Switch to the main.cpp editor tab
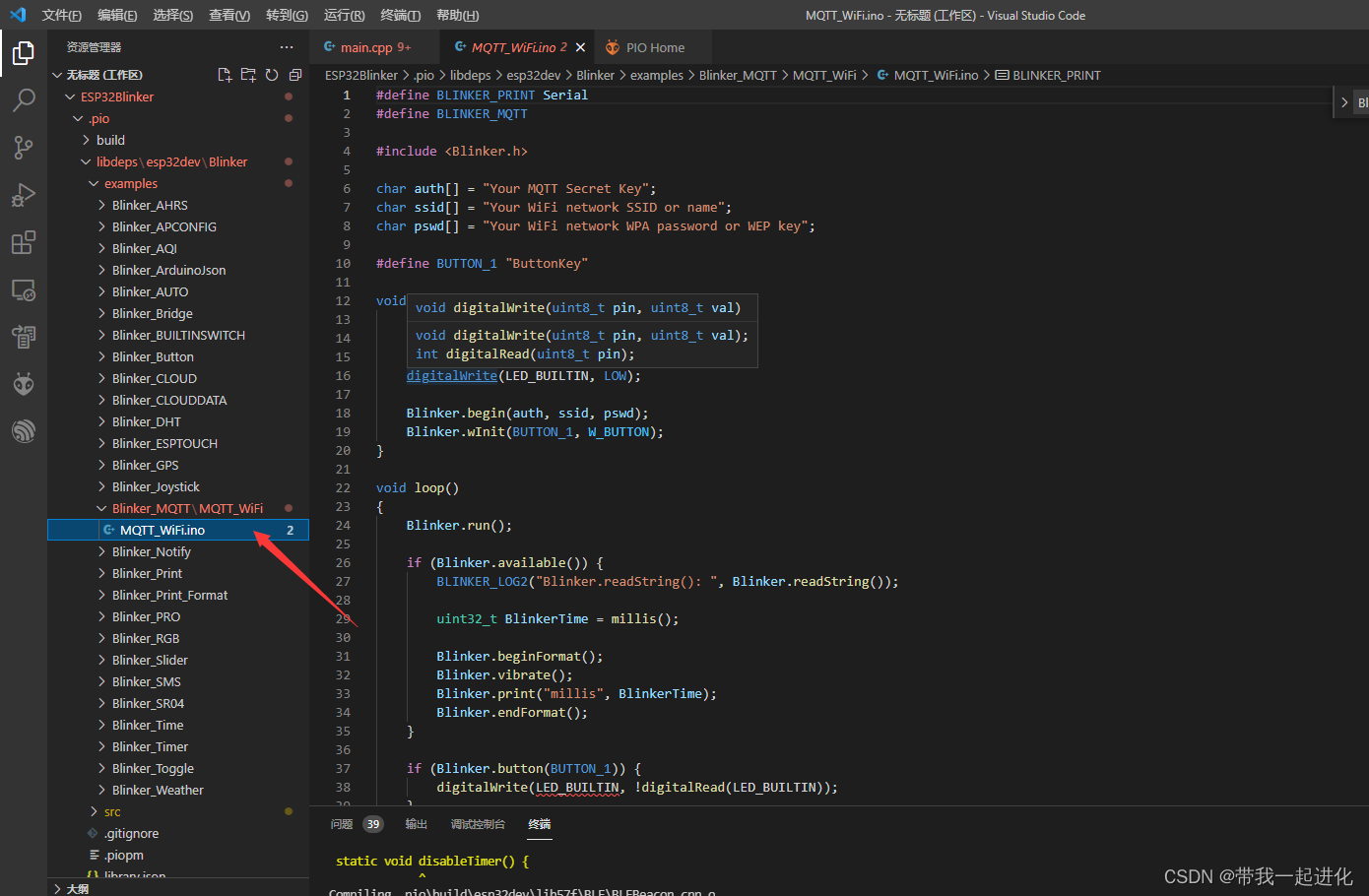Image resolution: width=1369 pixels, height=896 pixels. coord(374,47)
